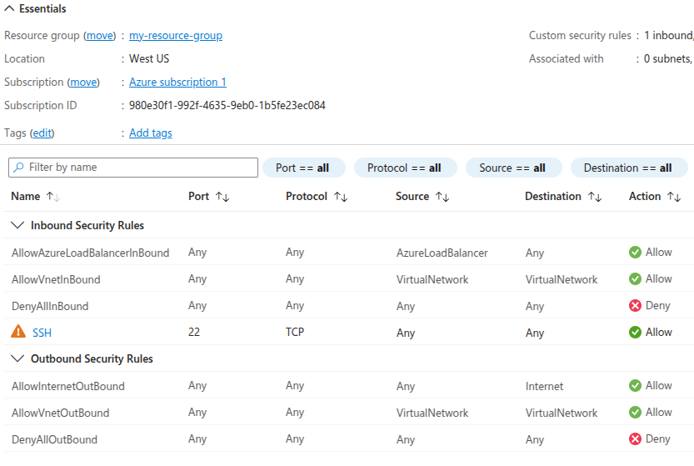694x466 pixels.
Task: Sort by the Protocol column arrows
Action: click(x=341, y=196)
